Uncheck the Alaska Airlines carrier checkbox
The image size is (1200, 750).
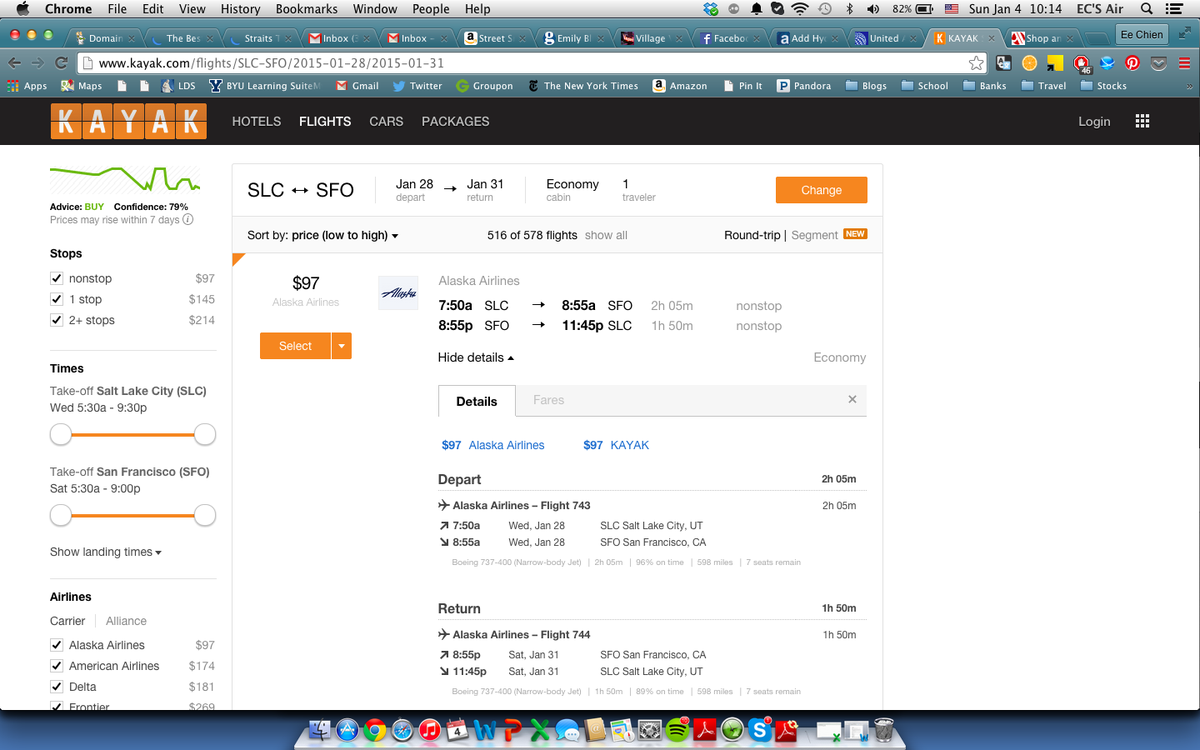(57, 645)
